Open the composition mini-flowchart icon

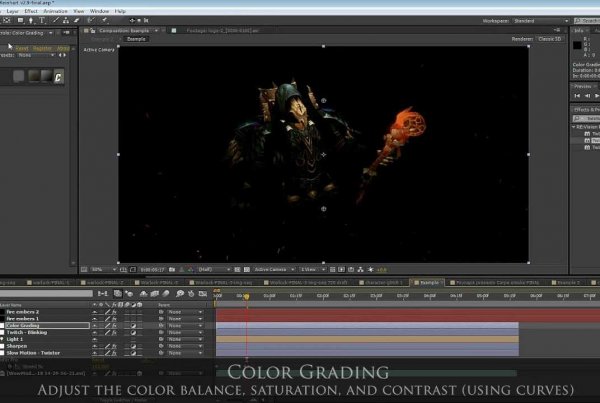click(x=103, y=294)
